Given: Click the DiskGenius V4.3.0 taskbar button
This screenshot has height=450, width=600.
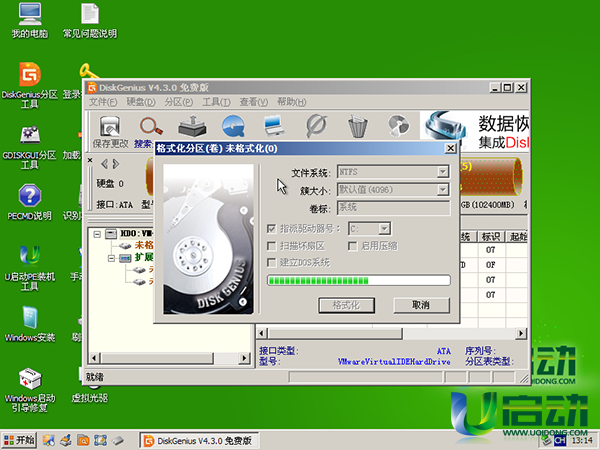Looking at the screenshot, I should [x=199, y=441].
